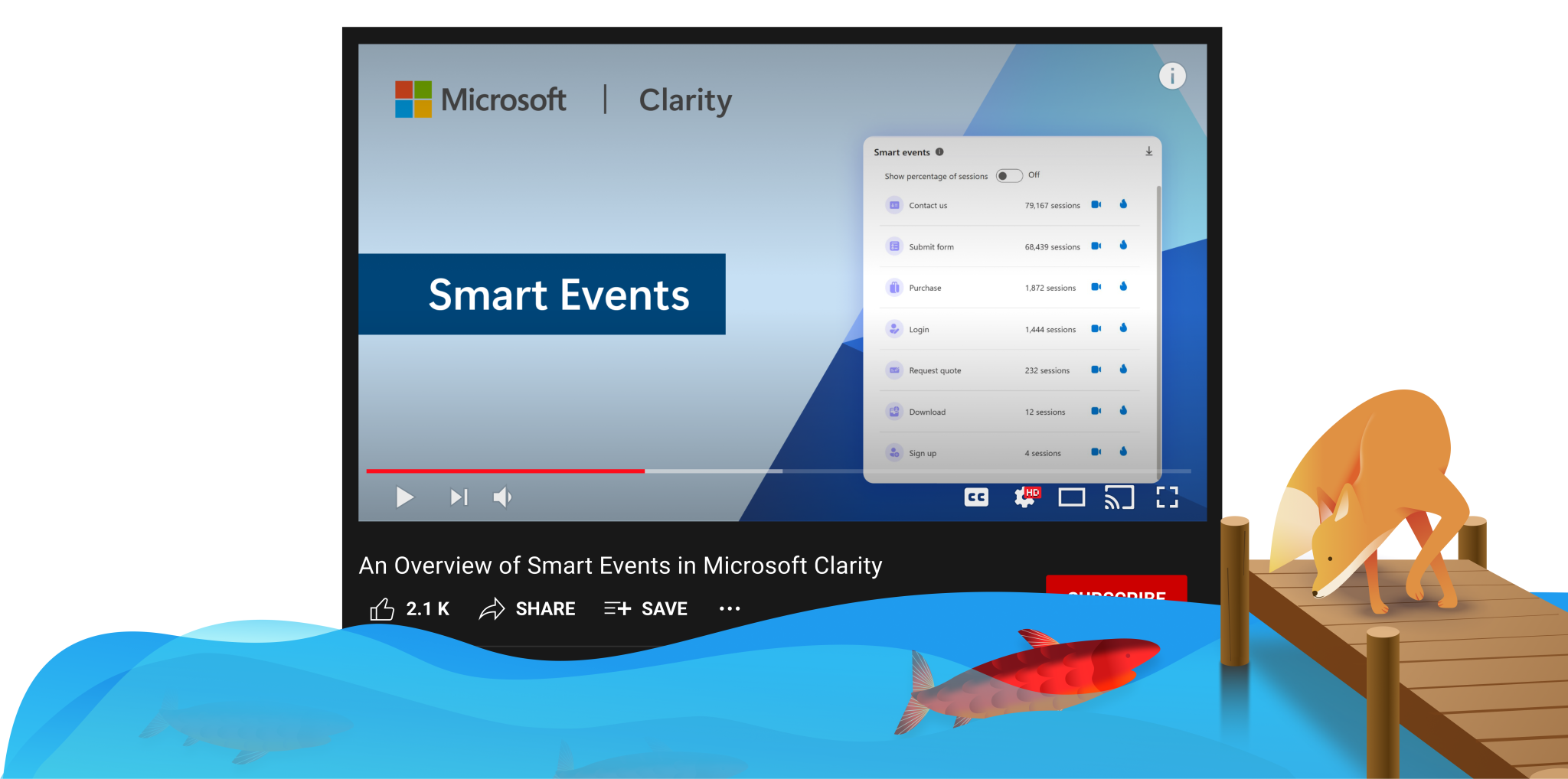This screenshot has width=1568, height=779.
Task: Mute the video volume speaker icon
Action: click(502, 497)
